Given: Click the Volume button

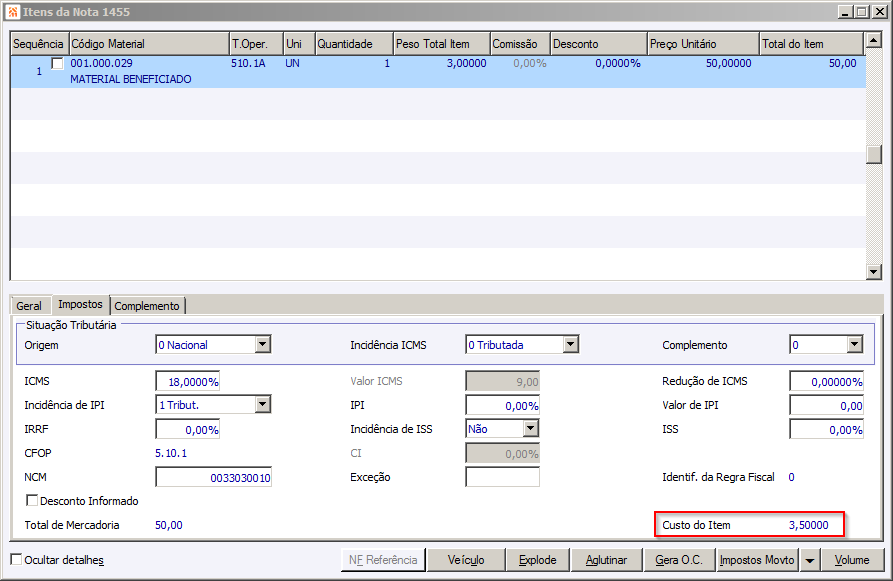Looking at the screenshot, I should (x=852, y=560).
